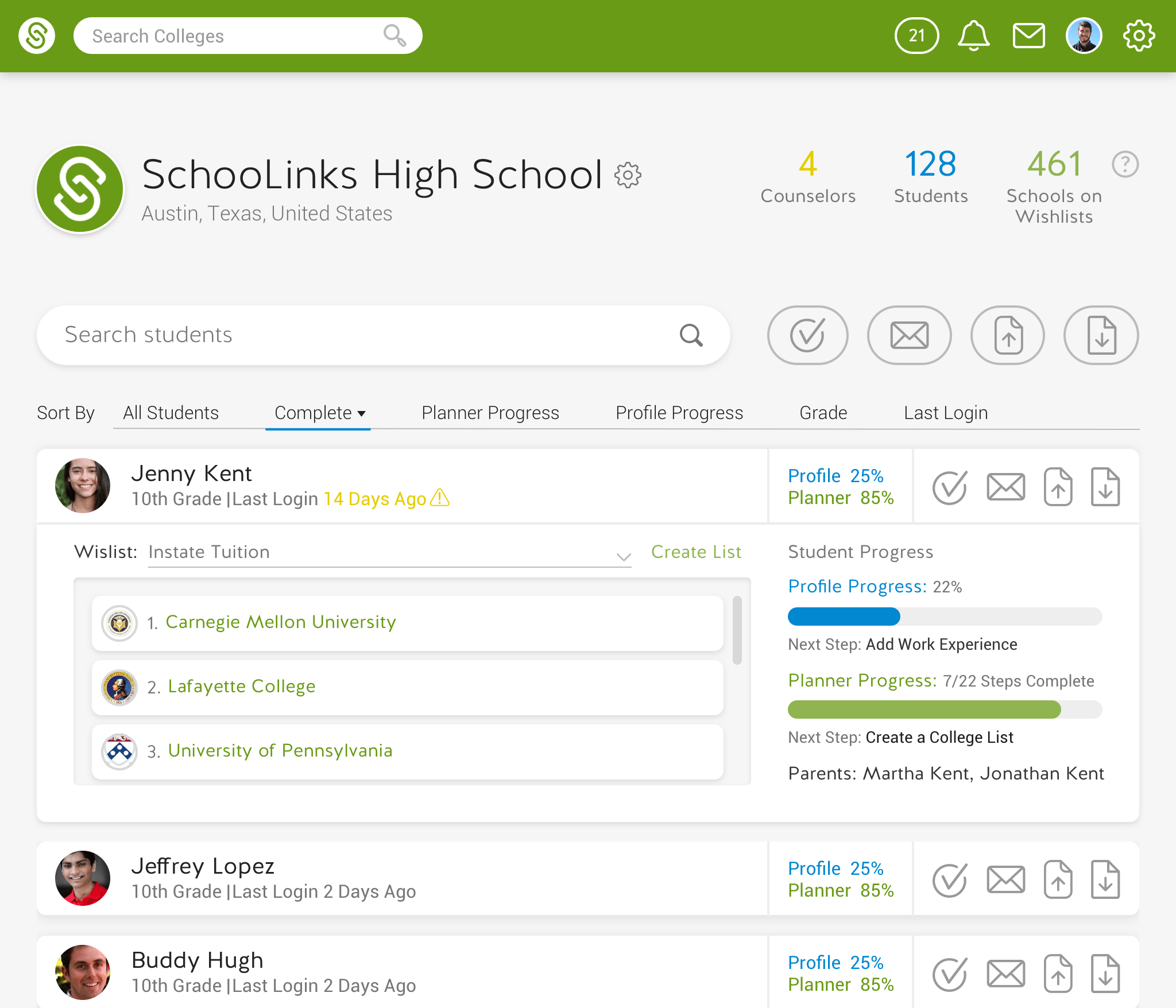Open the Complete sort dropdown
The height and width of the screenshot is (1008, 1176).
click(x=319, y=413)
